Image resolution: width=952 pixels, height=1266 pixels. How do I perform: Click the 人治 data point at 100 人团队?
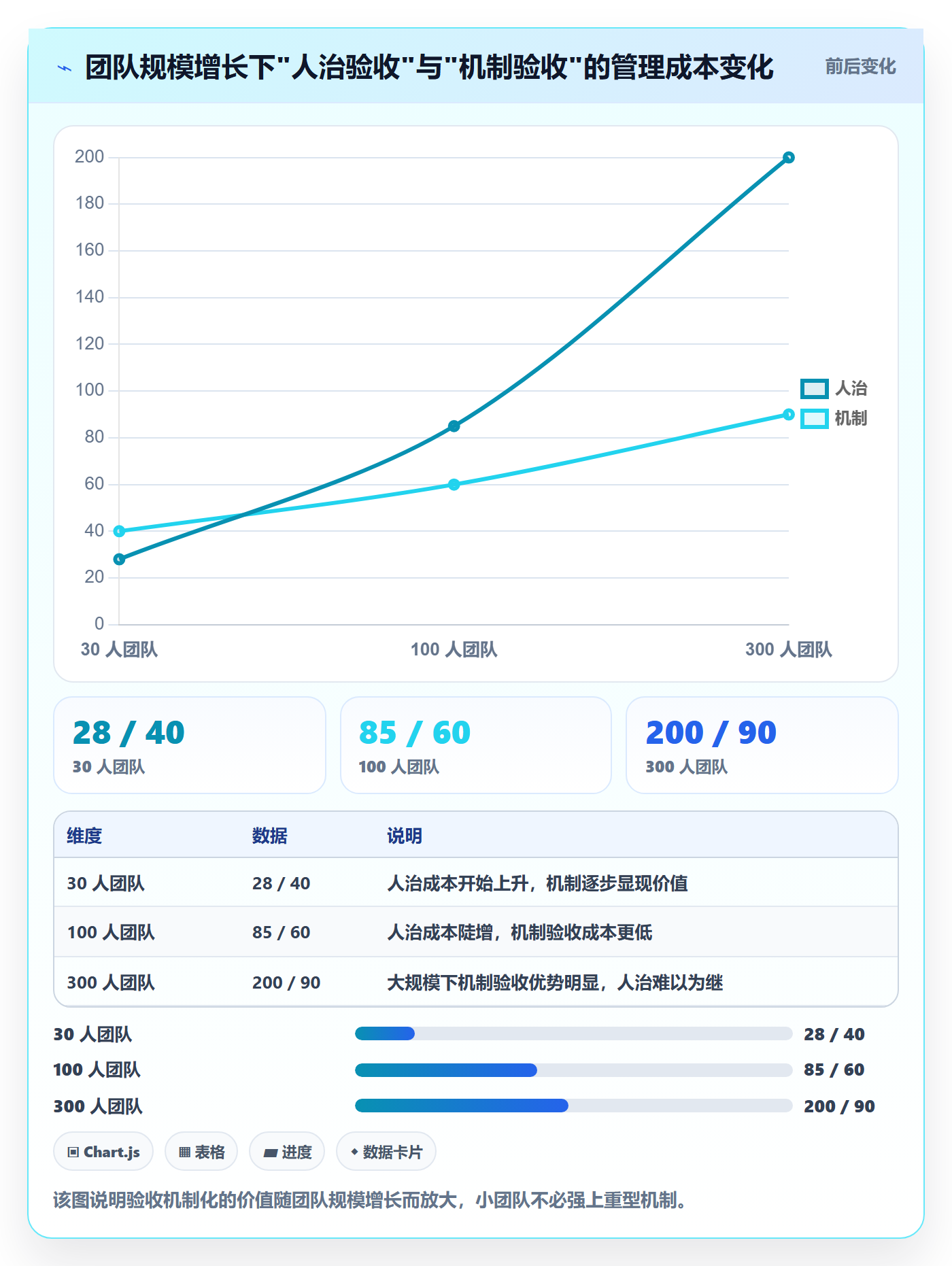click(454, 426)
